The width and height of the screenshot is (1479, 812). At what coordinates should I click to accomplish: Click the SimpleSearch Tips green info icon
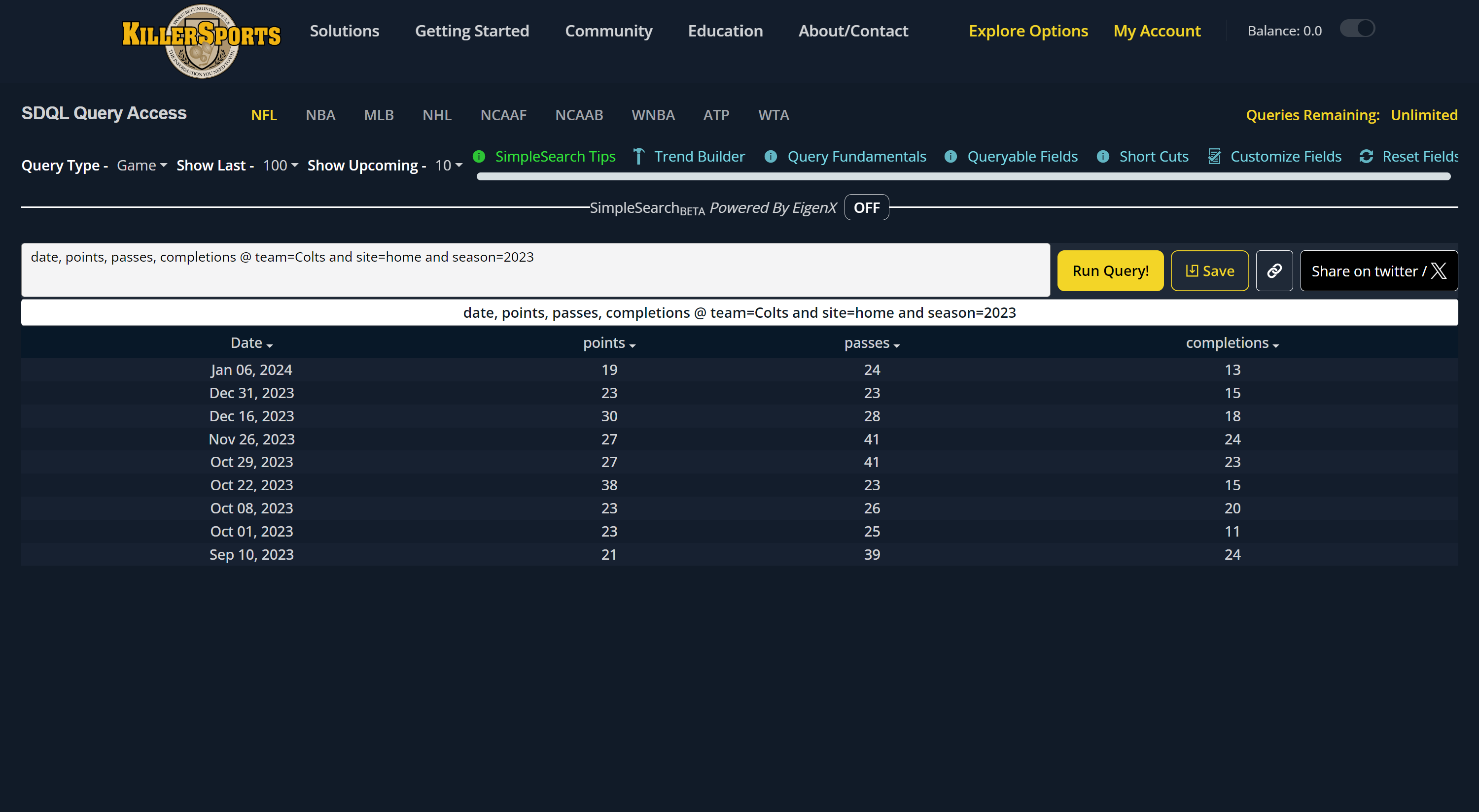[479, 157]
